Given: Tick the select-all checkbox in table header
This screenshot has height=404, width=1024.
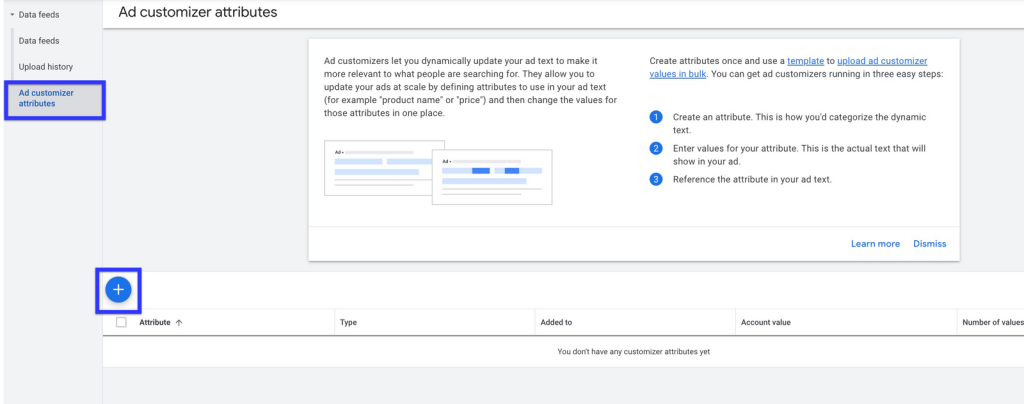Looking at the screenshot, I should pos(121,322).
